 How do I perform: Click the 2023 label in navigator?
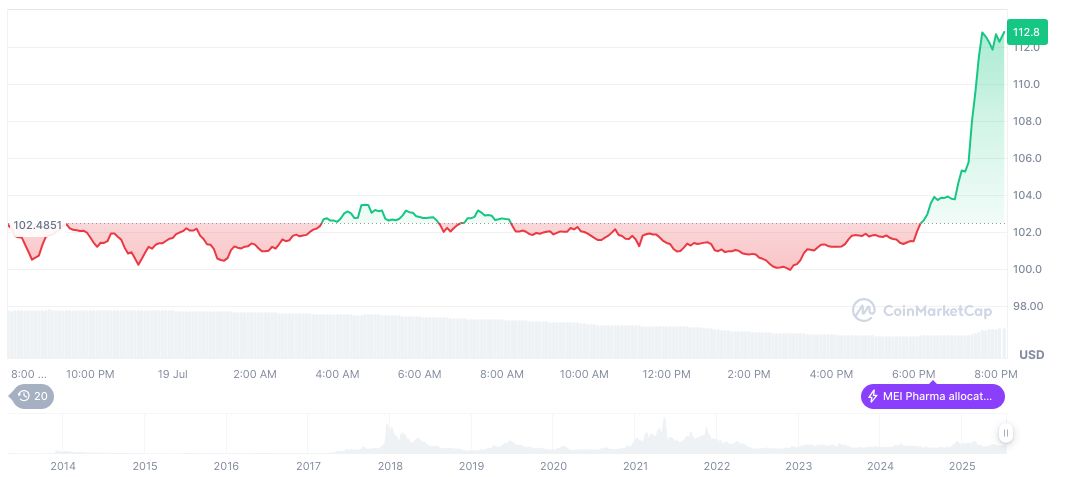pos(798,466)
